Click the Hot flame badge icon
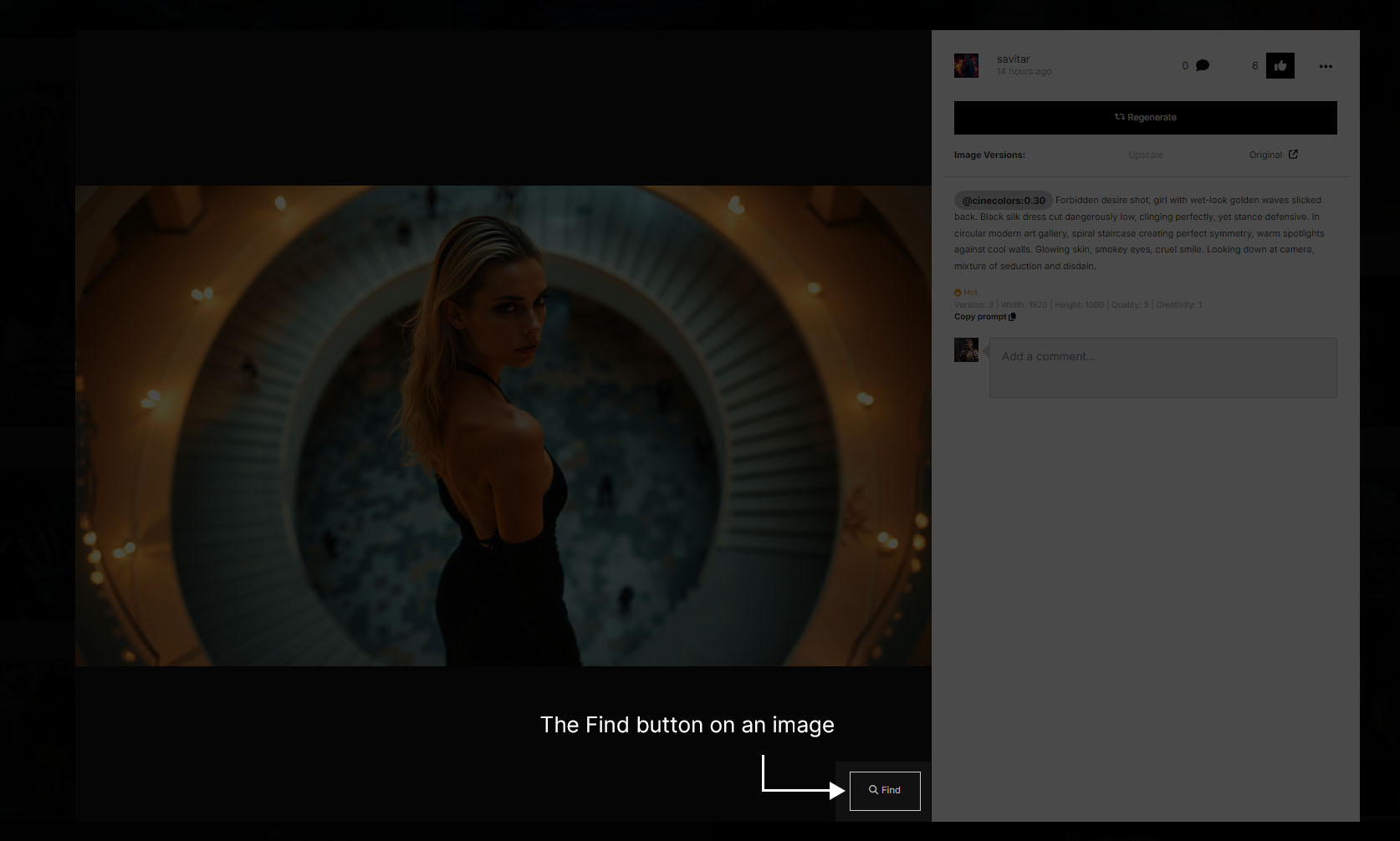 pyautogui.click(x=957, y=292)
